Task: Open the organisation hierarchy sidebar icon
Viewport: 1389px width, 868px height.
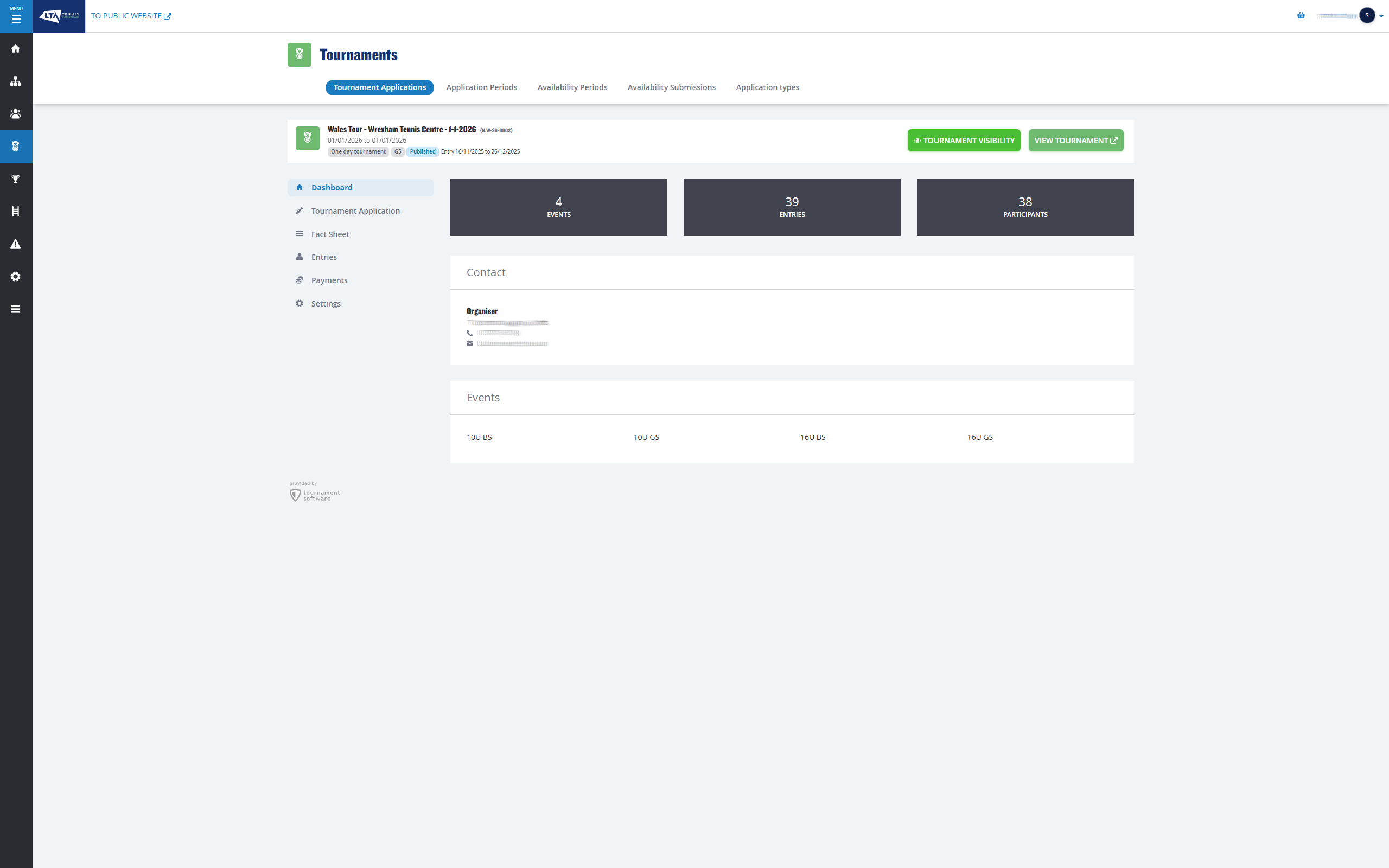Action: (x=16, y=81)
